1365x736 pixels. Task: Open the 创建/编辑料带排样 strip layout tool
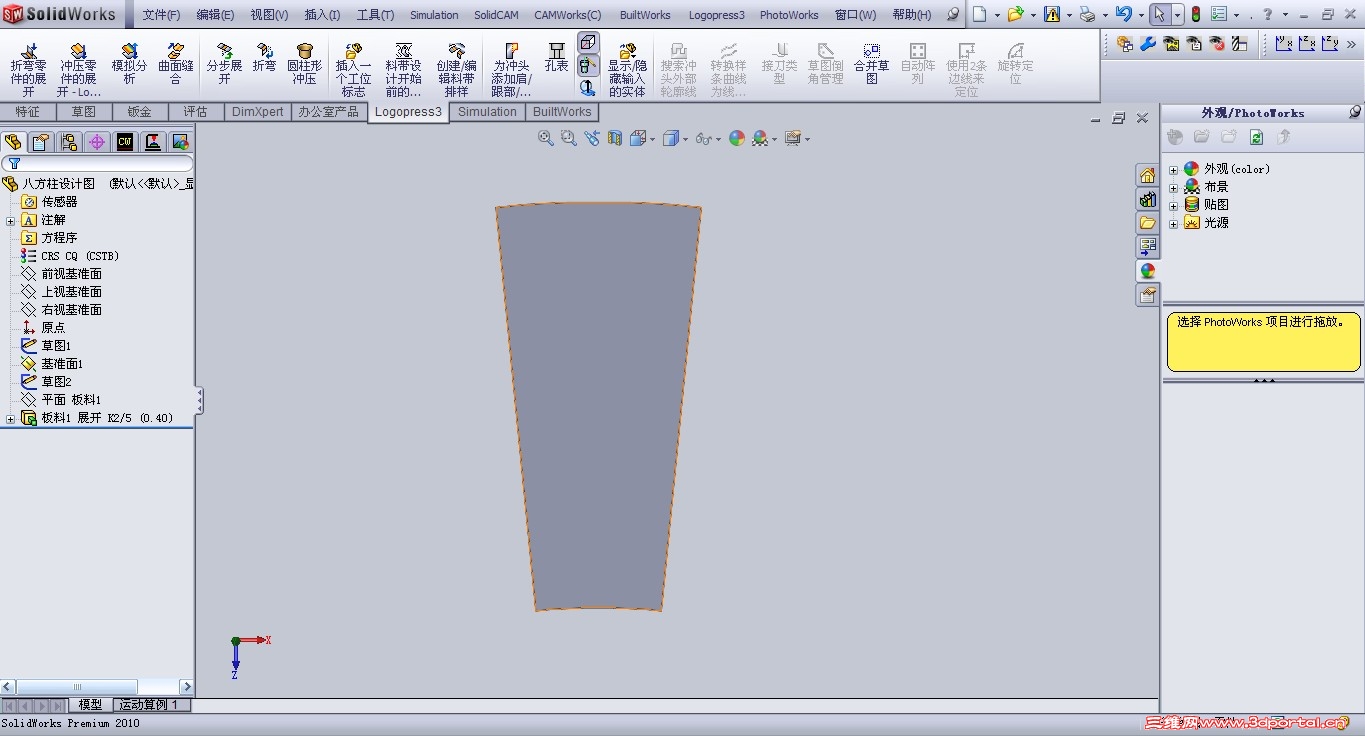click(x=456, y=70)
